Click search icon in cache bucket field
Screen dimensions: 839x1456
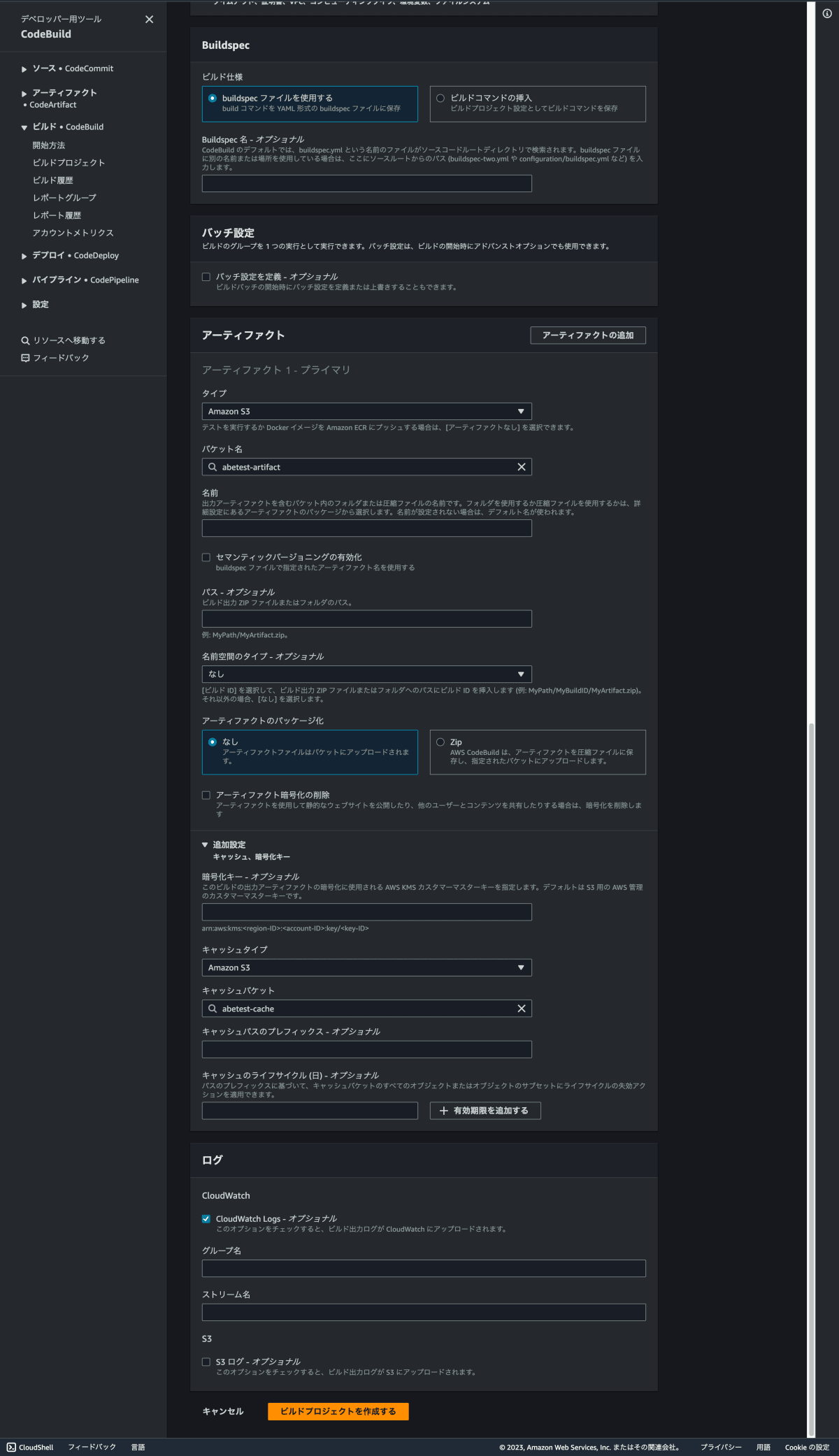point(213,1009)
